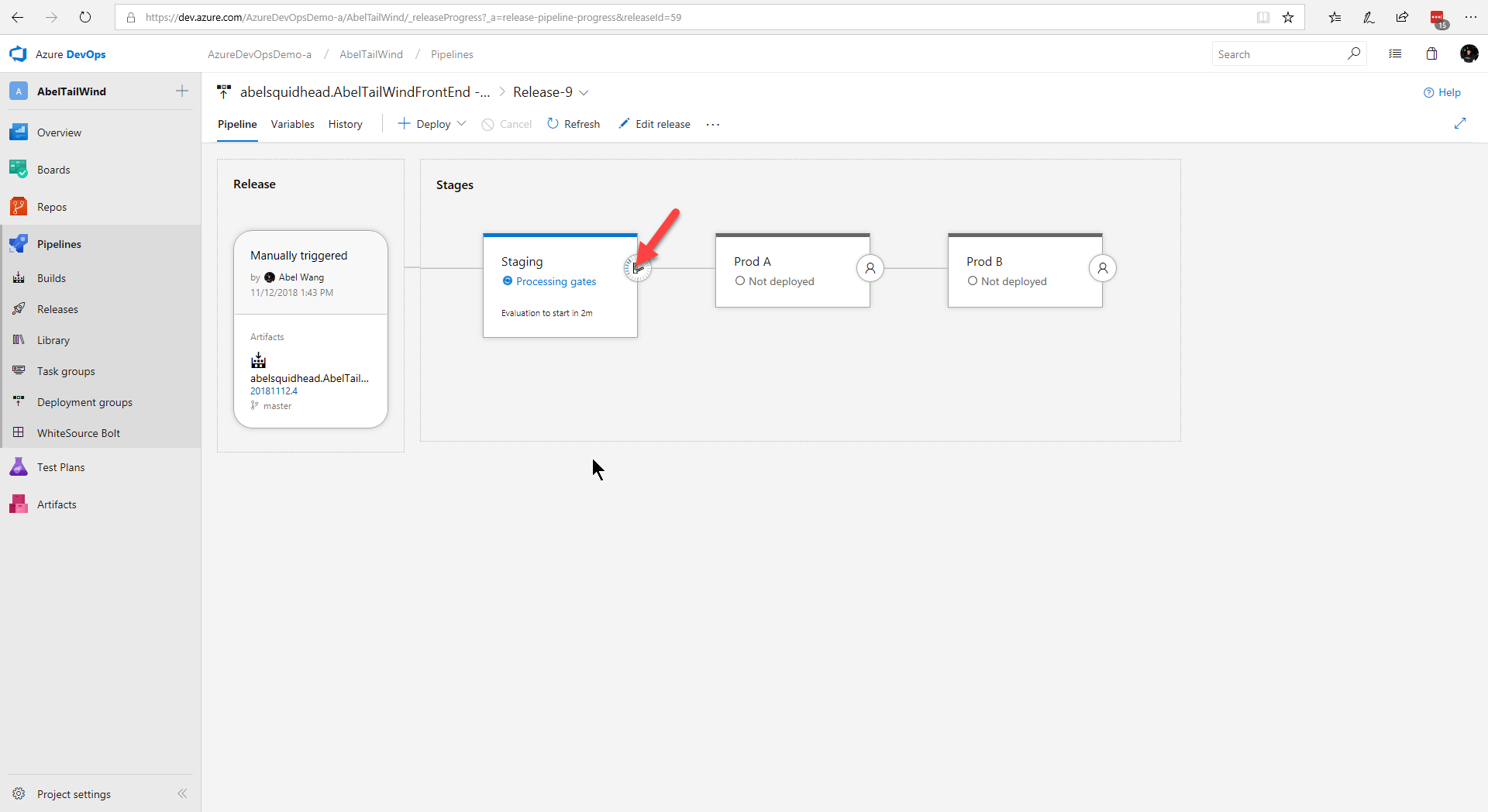
Task: Switch to the Variables tab
Action: tap(292, 124)
